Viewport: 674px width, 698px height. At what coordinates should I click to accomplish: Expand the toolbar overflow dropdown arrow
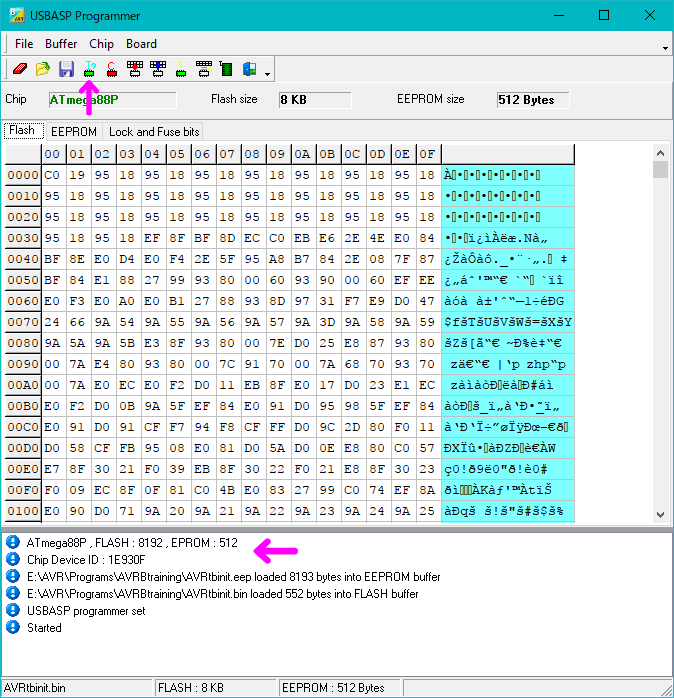267,74
